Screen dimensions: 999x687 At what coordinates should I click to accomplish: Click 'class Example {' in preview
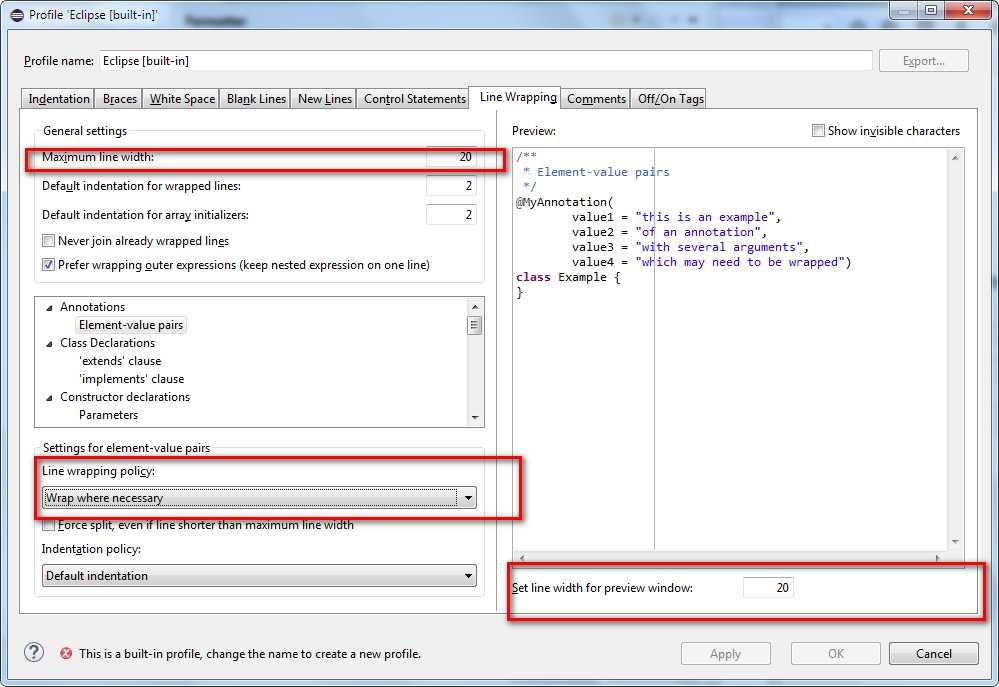tap(568, 277)
